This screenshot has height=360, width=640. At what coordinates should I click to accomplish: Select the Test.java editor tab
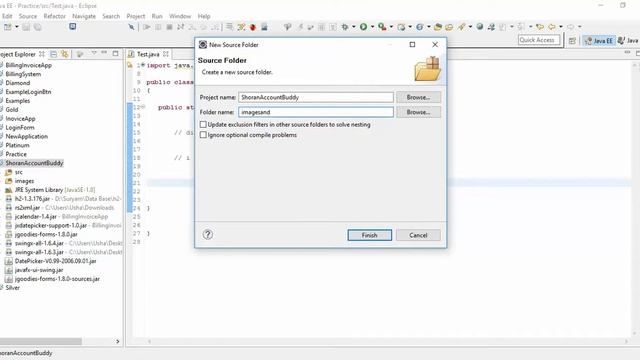coord(148,54)
